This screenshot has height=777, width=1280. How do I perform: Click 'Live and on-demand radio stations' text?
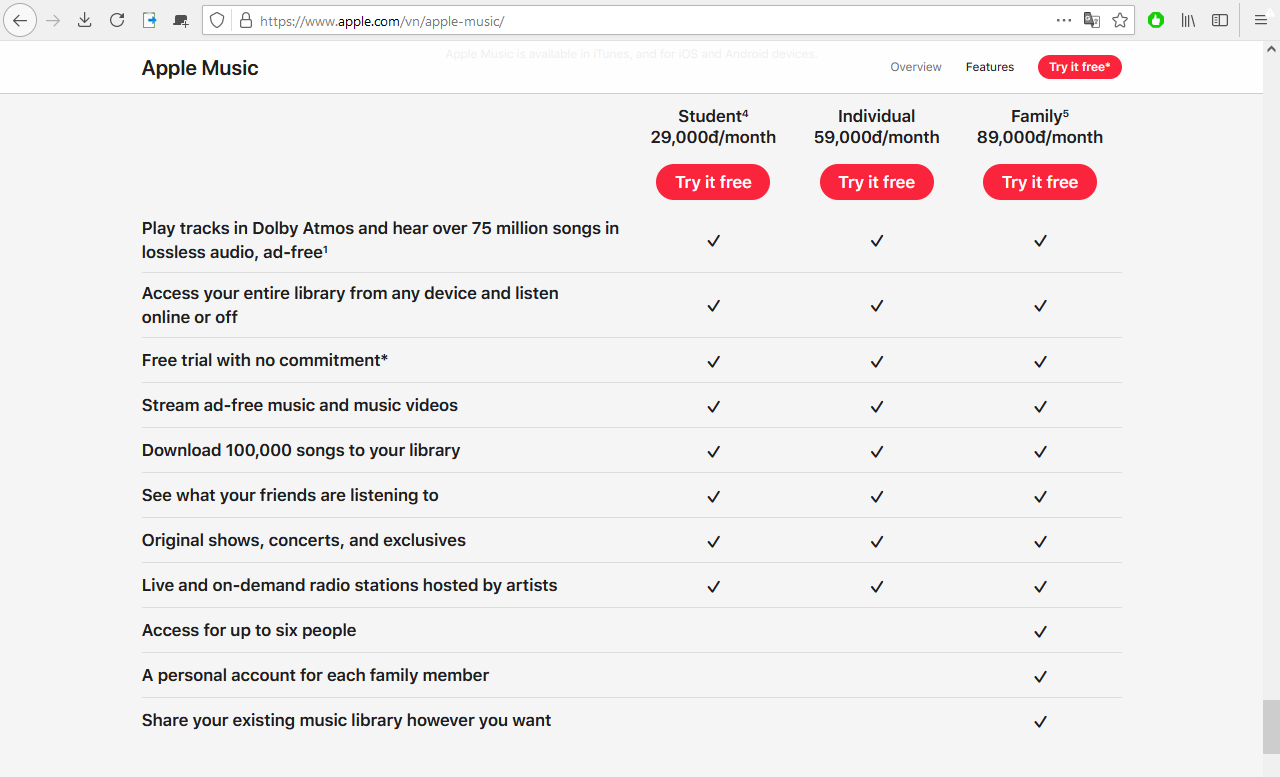click(x=350, y=585)
